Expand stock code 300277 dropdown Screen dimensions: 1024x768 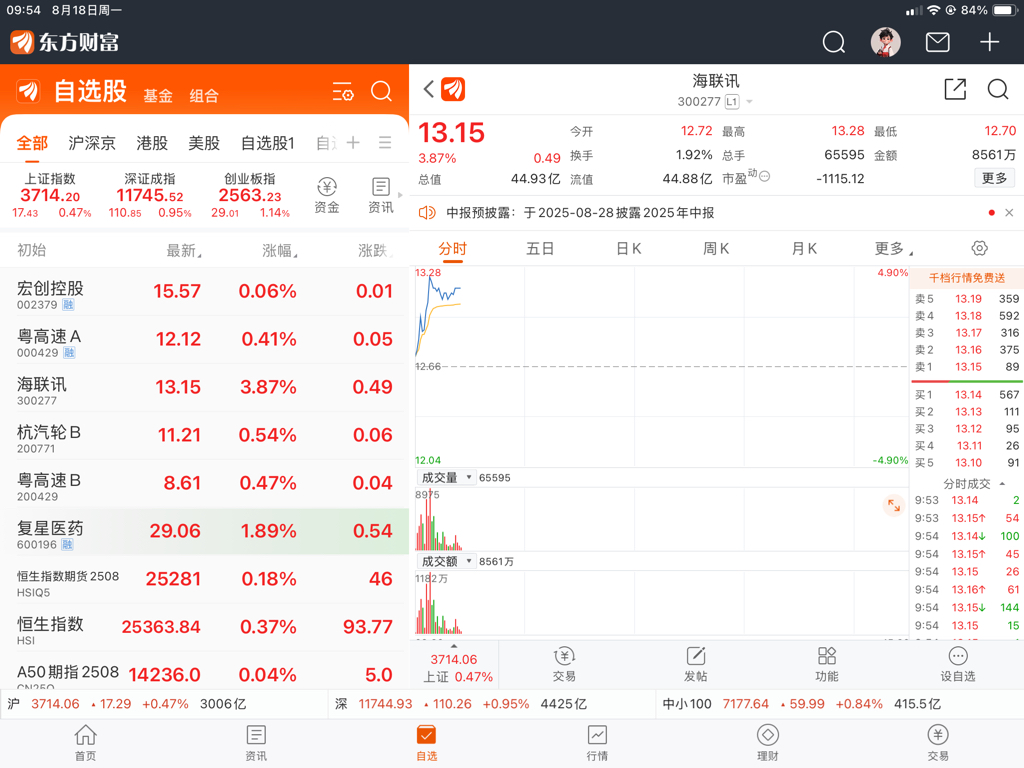coord(749,102)
